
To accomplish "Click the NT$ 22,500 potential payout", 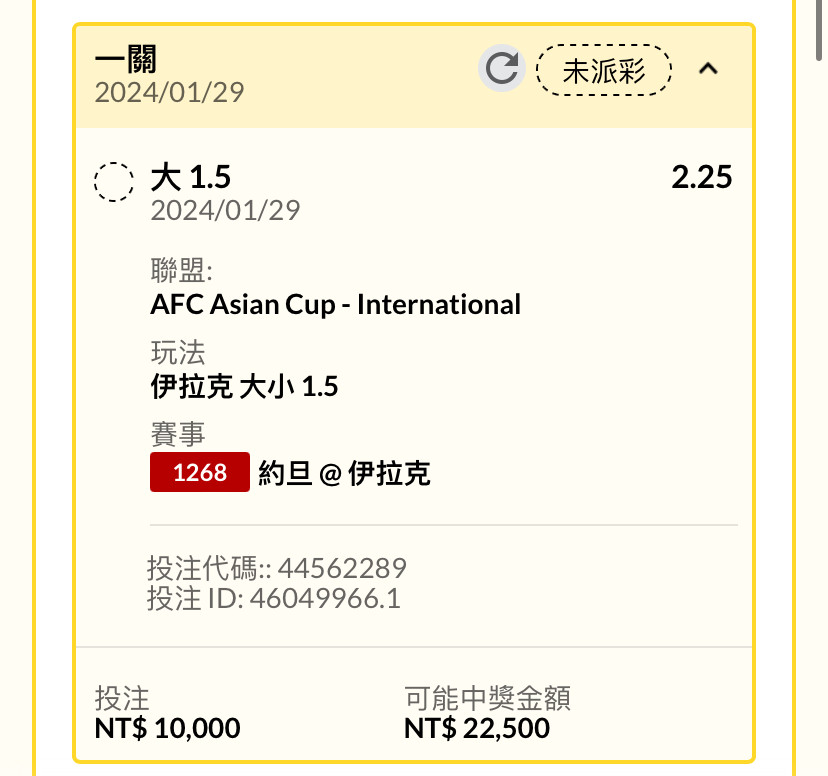I will tap(476, 728).
